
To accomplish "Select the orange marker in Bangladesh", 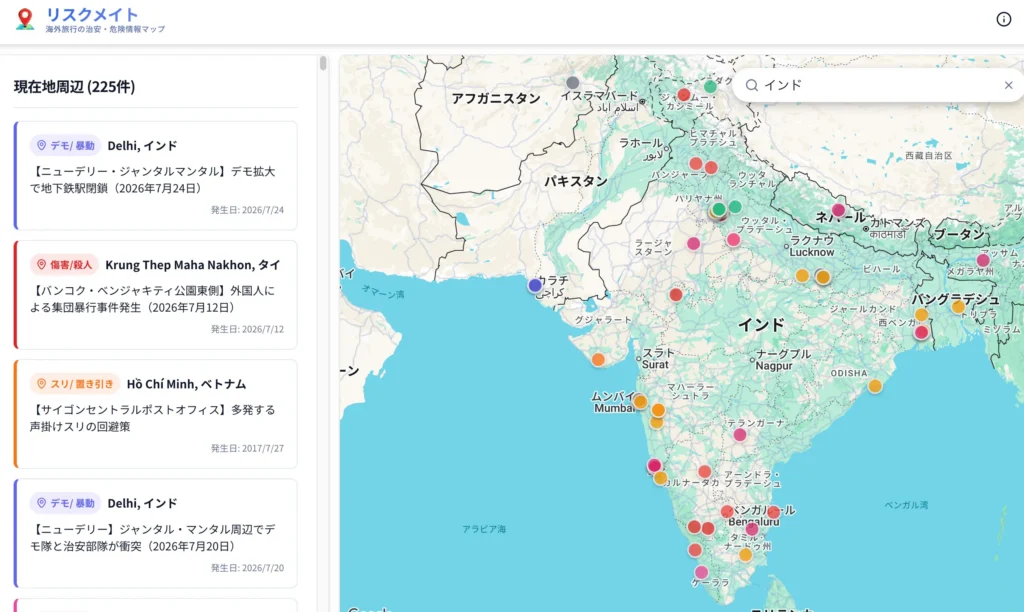I will pyautogui.click(x=958, y=306).
